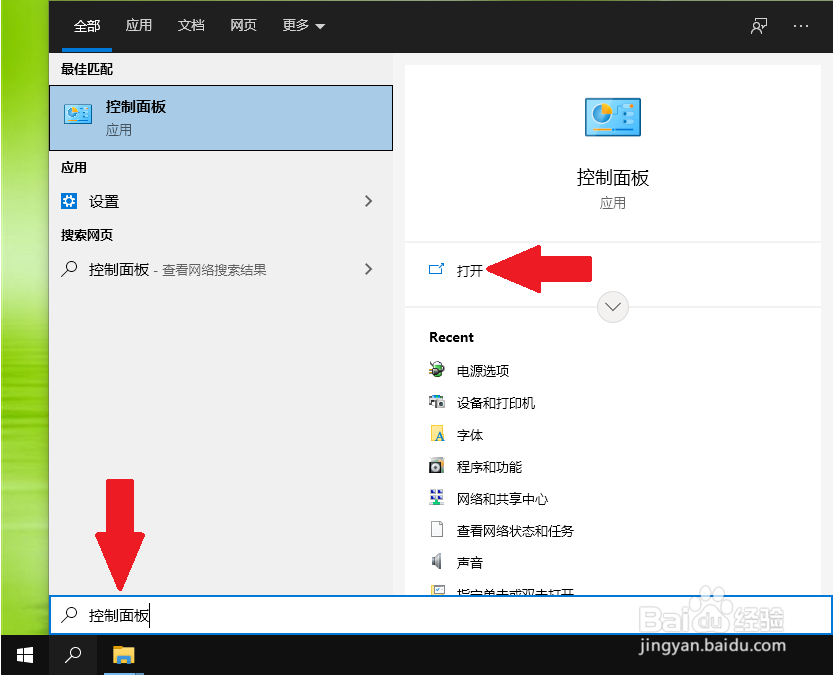The width and height of the screenshot is (833, 675).
Task: Switch to the 网页 tab
Action: (x=243, y=25)
